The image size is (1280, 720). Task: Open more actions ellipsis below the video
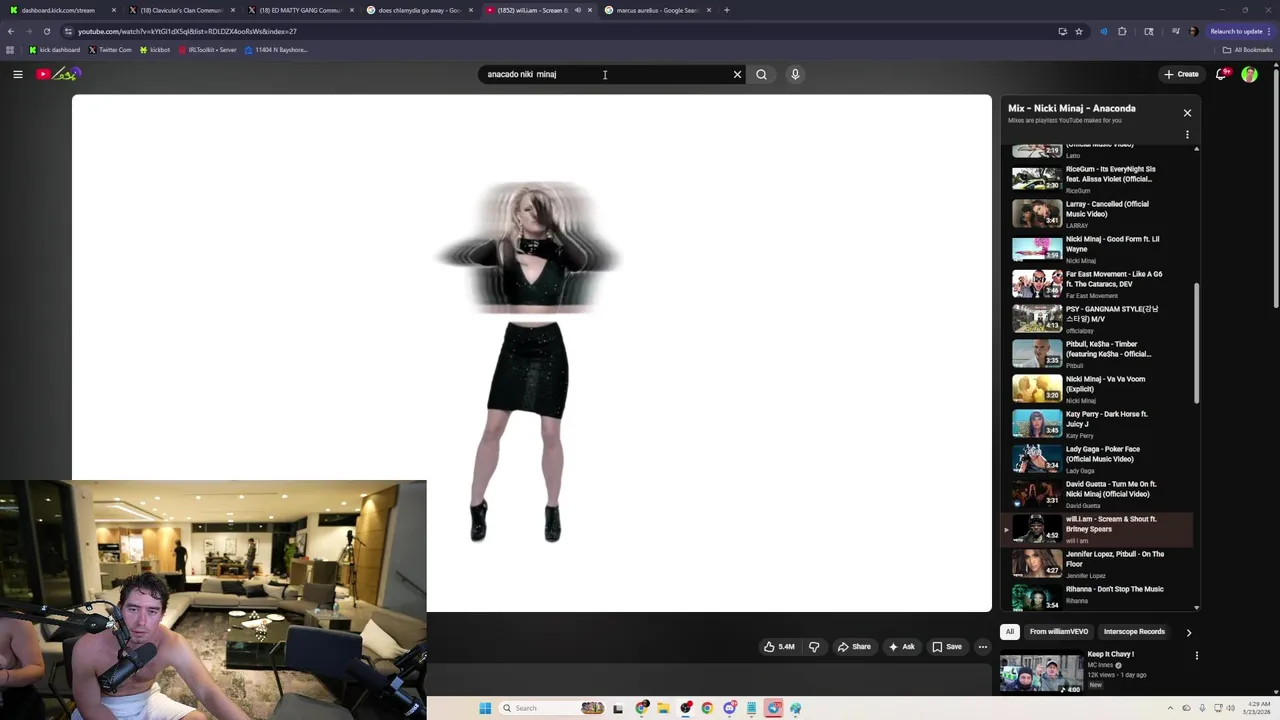pyautogui.click(x=983, y=647)
